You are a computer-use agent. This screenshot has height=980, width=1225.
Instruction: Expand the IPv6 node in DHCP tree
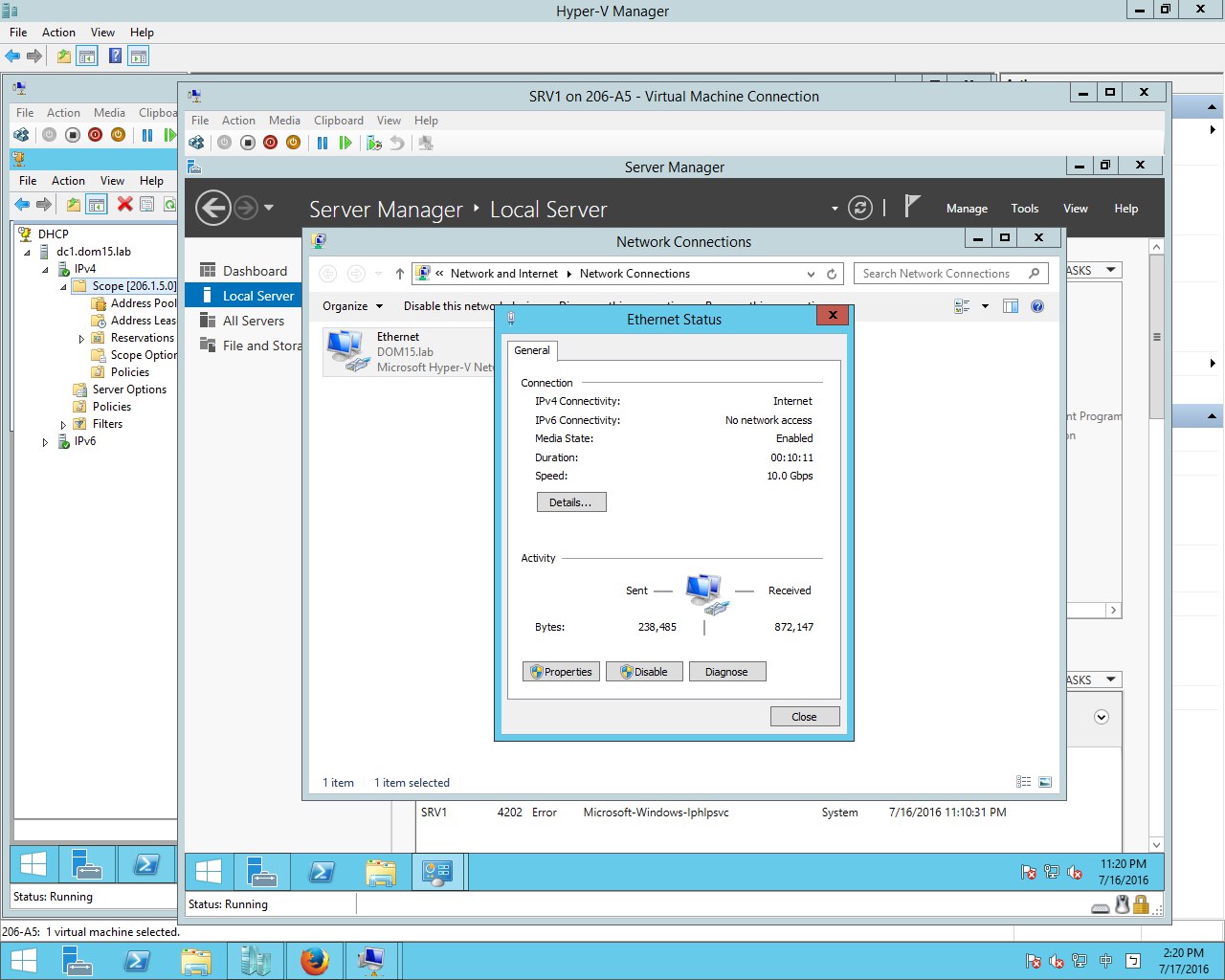coord(45,442)
